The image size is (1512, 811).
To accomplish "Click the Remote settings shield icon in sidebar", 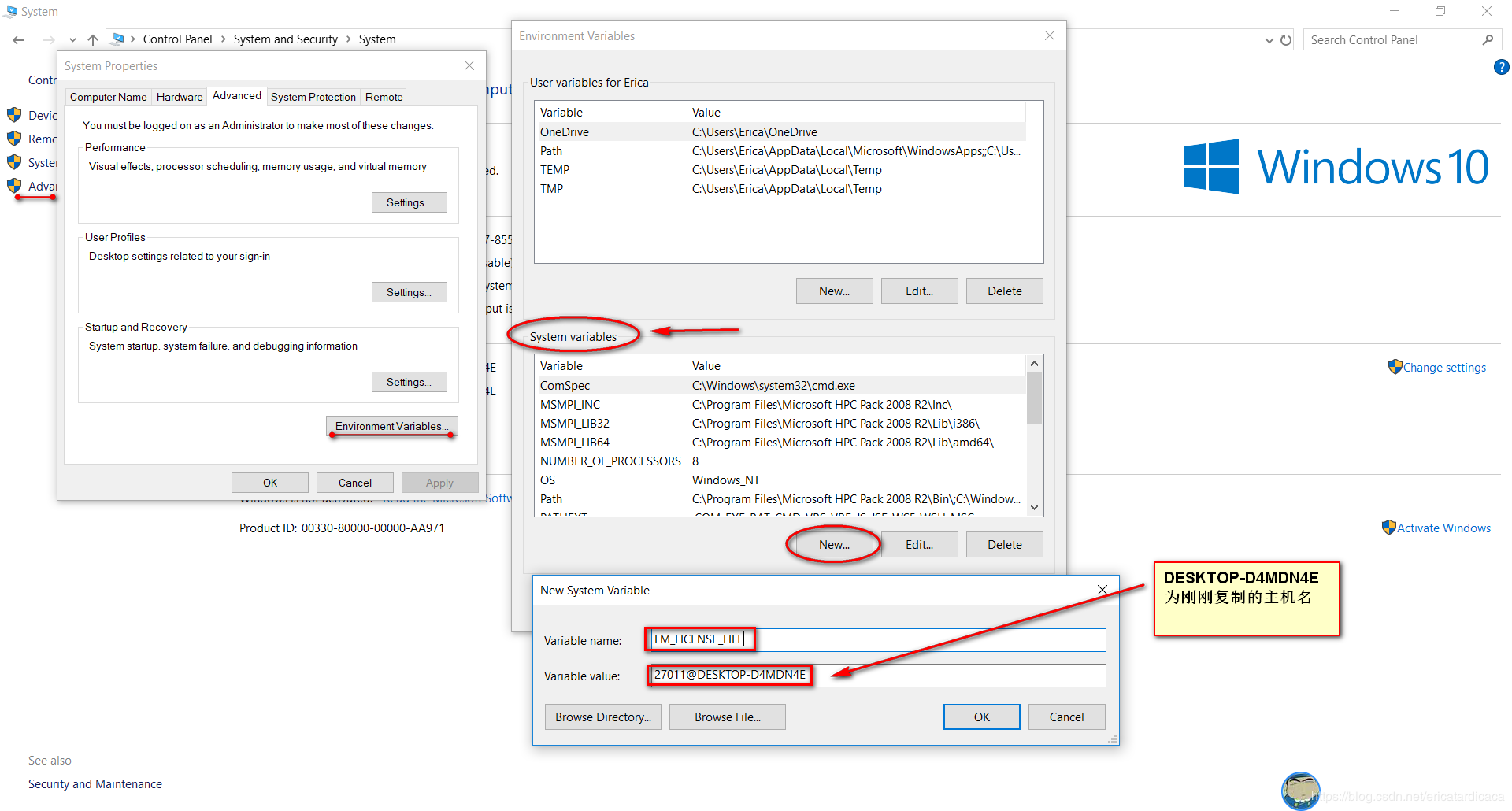I will (x=14, y=139).
